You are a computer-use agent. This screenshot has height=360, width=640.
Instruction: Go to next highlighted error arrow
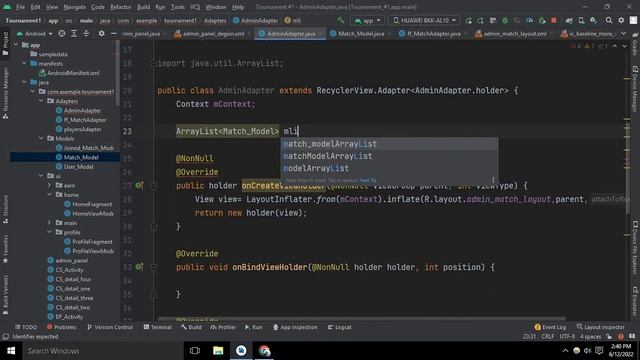click(x=624, y=46)
